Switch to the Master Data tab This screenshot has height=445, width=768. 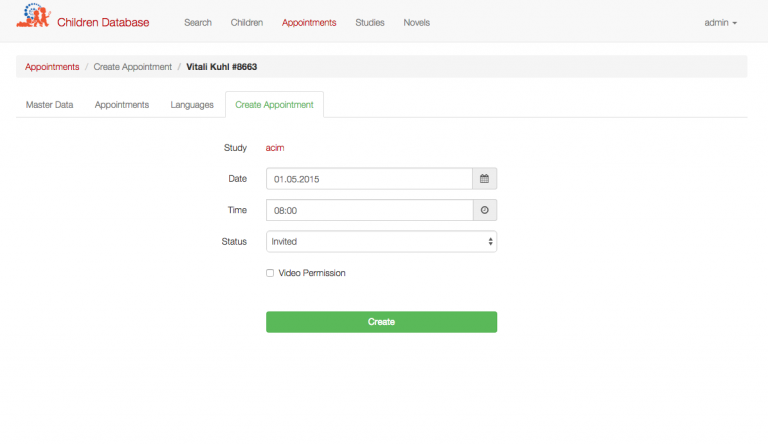[x=49, y=105]
